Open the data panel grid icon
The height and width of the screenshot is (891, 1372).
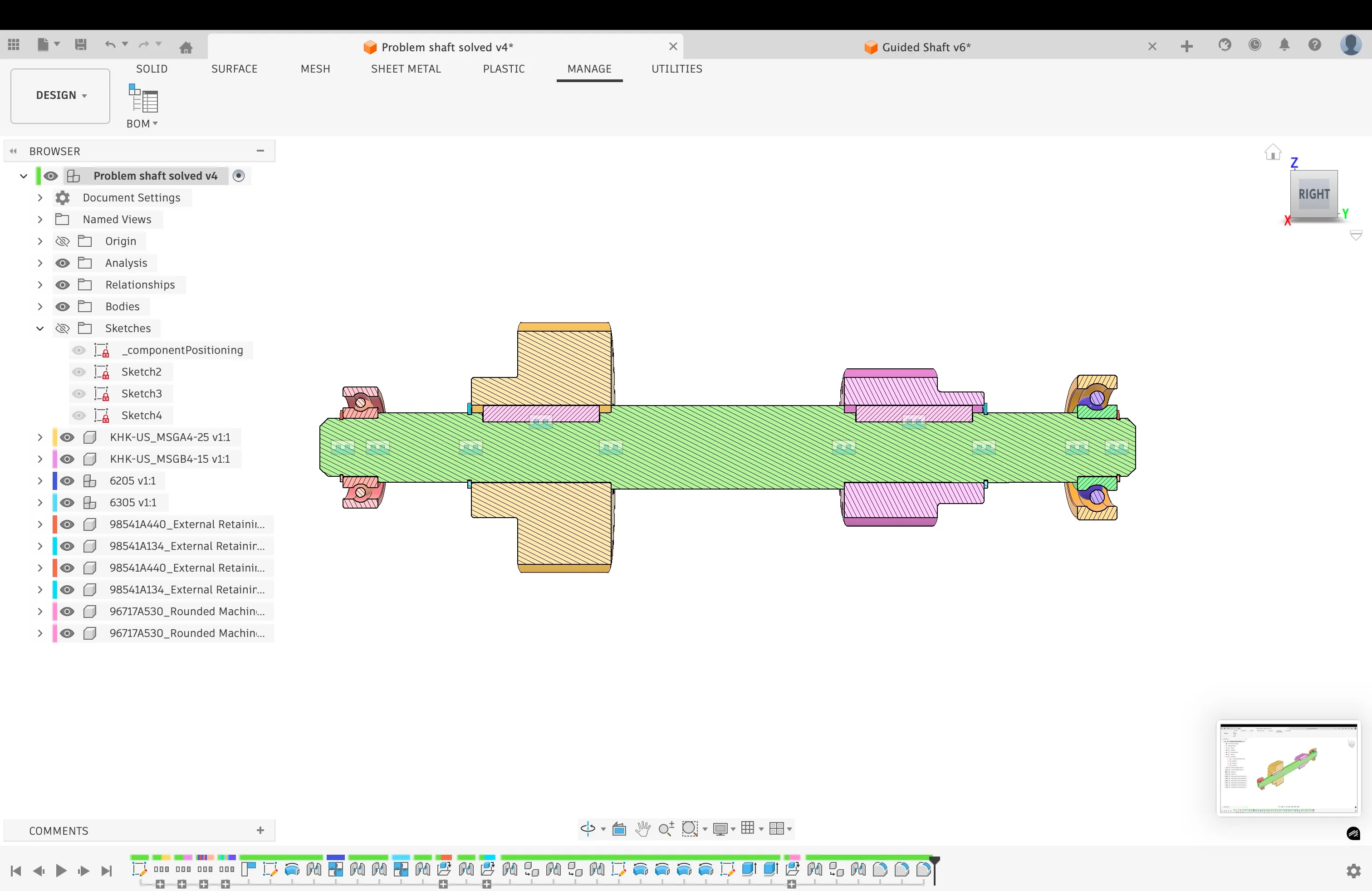point(14,44)
